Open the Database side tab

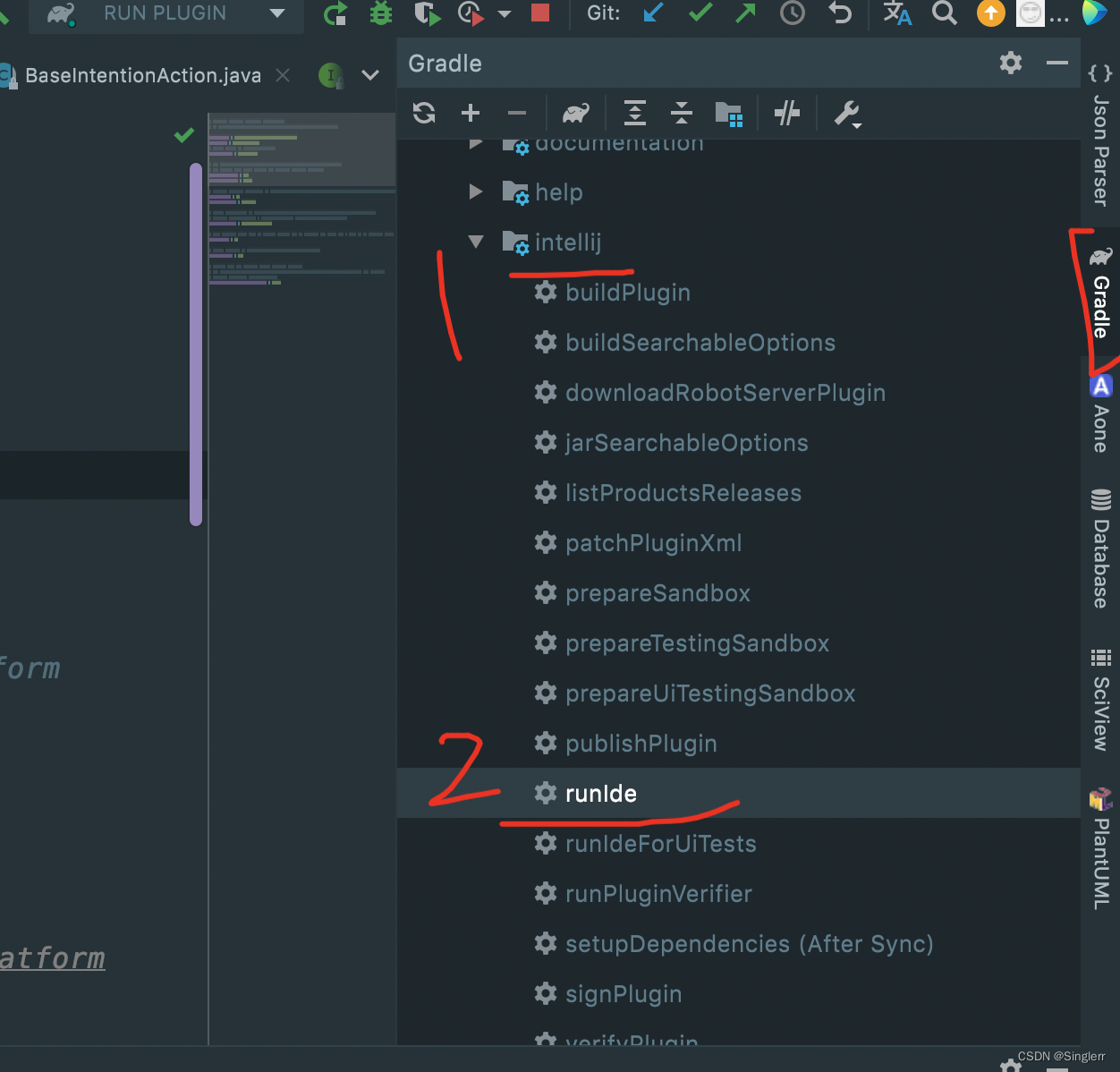[x=1100, y=549]
